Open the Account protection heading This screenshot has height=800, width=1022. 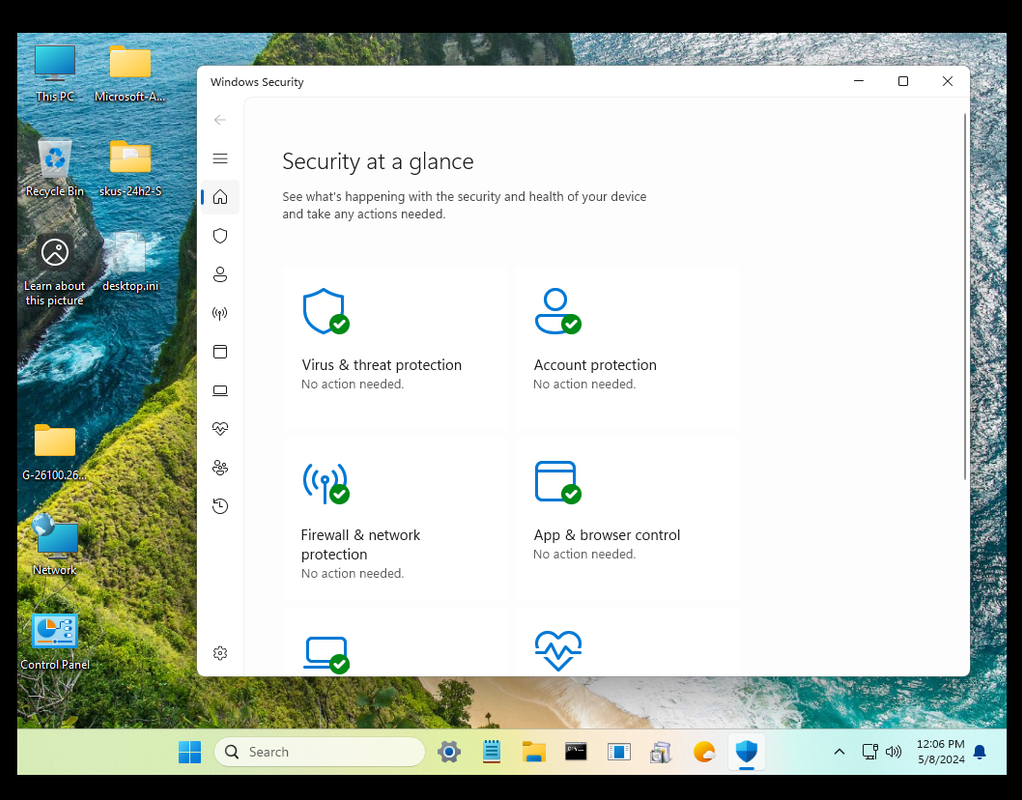coord(595,365)
